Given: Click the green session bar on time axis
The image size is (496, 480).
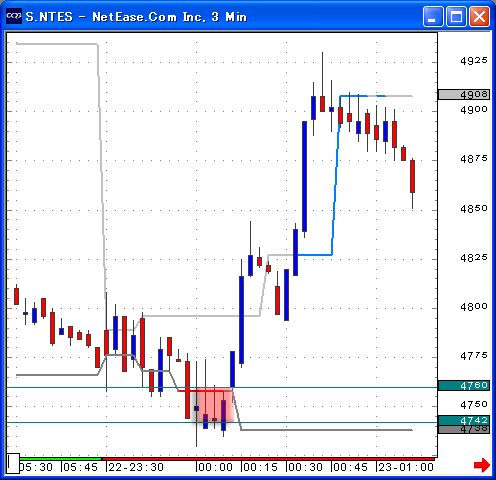Looking at the screenshot, I should (x=60, y=459).
